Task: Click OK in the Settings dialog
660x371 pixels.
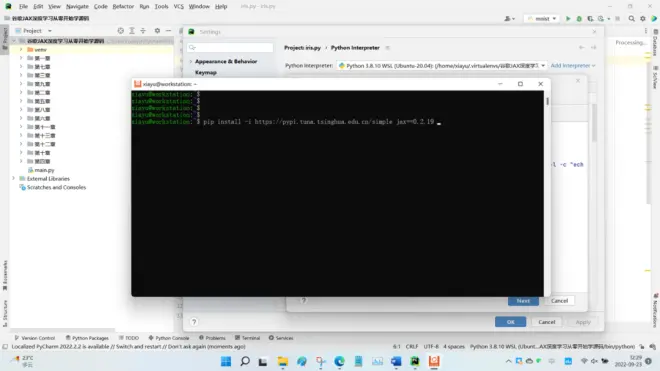Action: point(511,322)
